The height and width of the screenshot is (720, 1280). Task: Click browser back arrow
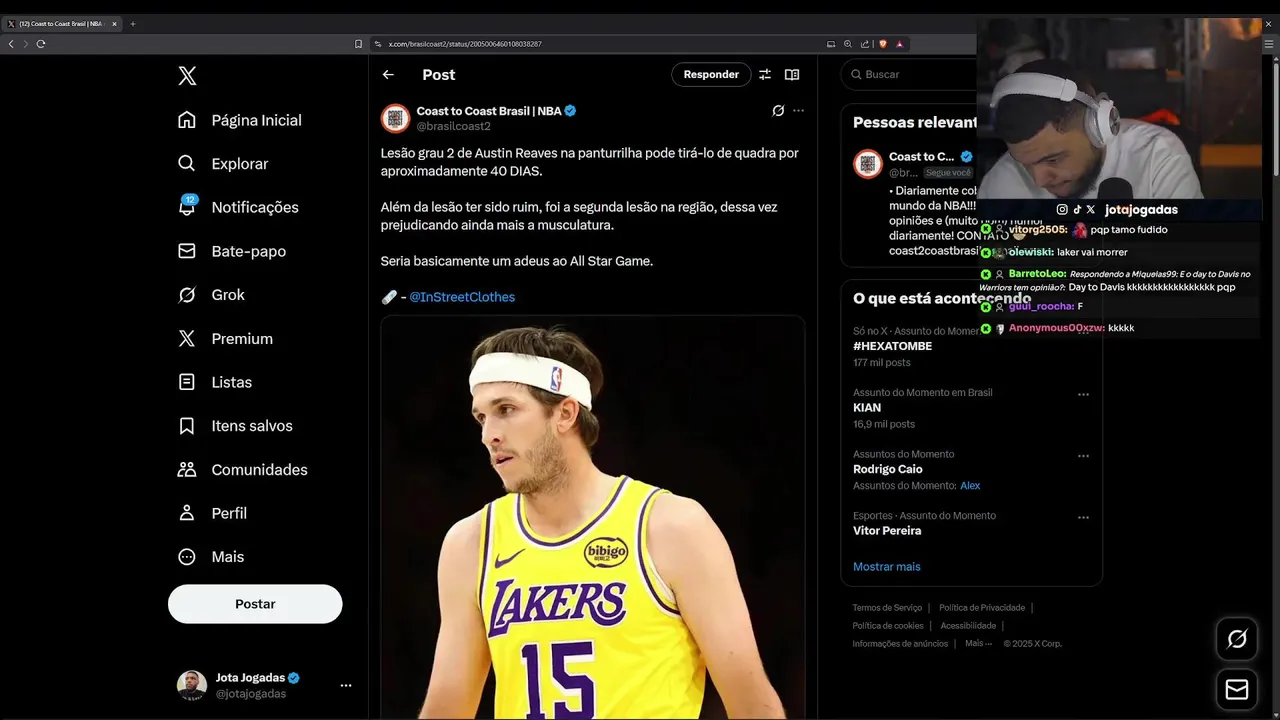point(11,44)
